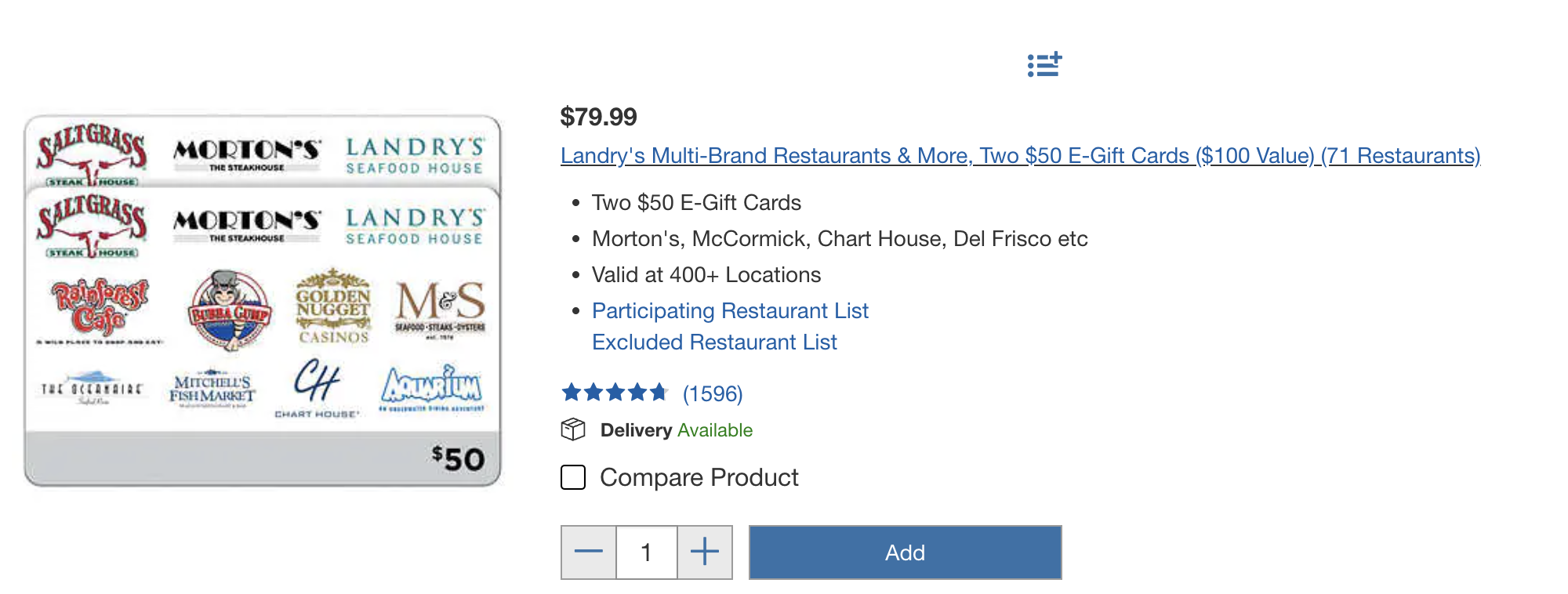The height and width of the screenshot is (594, 1568).
Task: Open the 1596 reviews count link
Action: [x=713, y=393]
